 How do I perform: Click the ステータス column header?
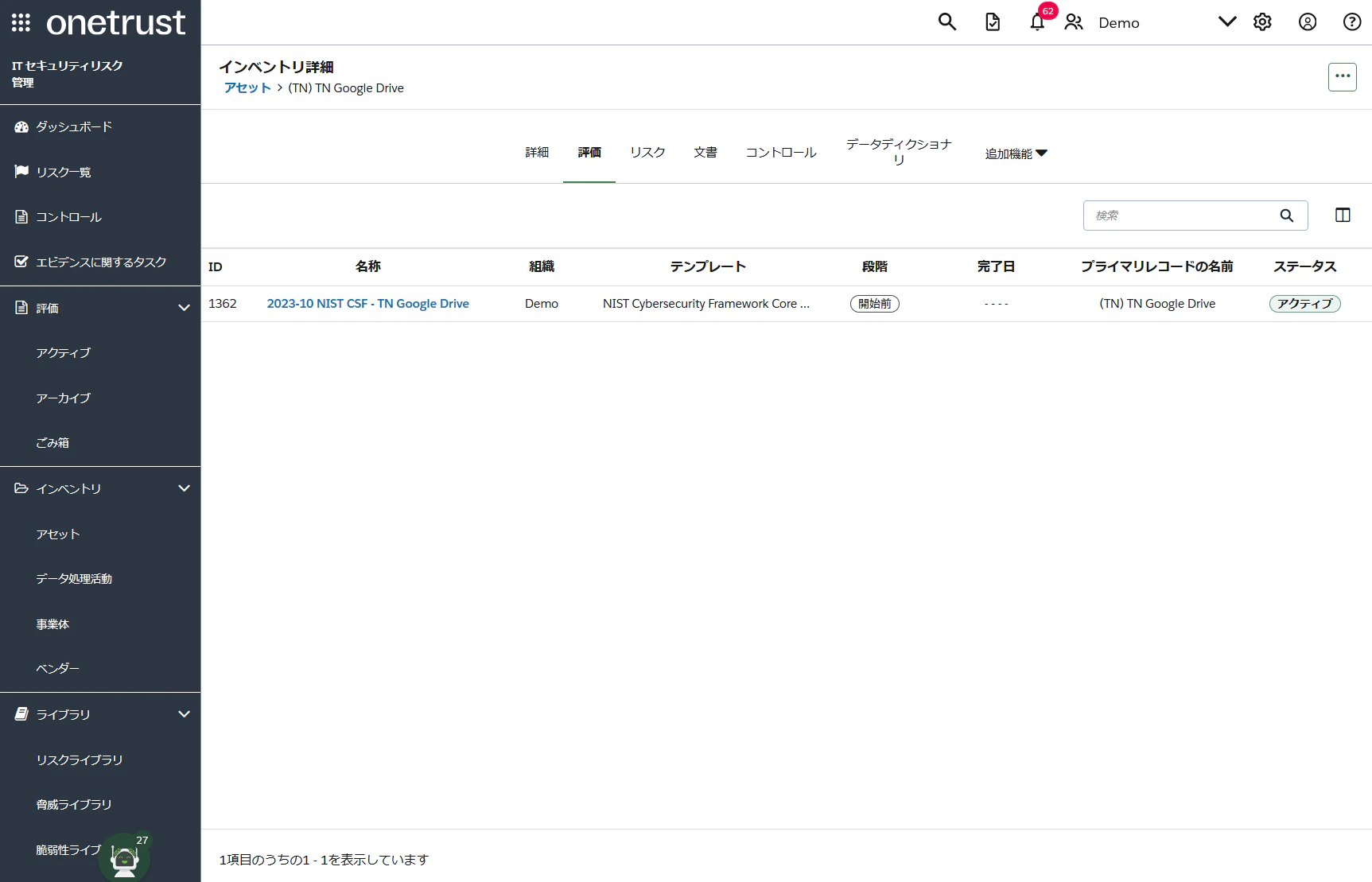(x=1305, y=267)
